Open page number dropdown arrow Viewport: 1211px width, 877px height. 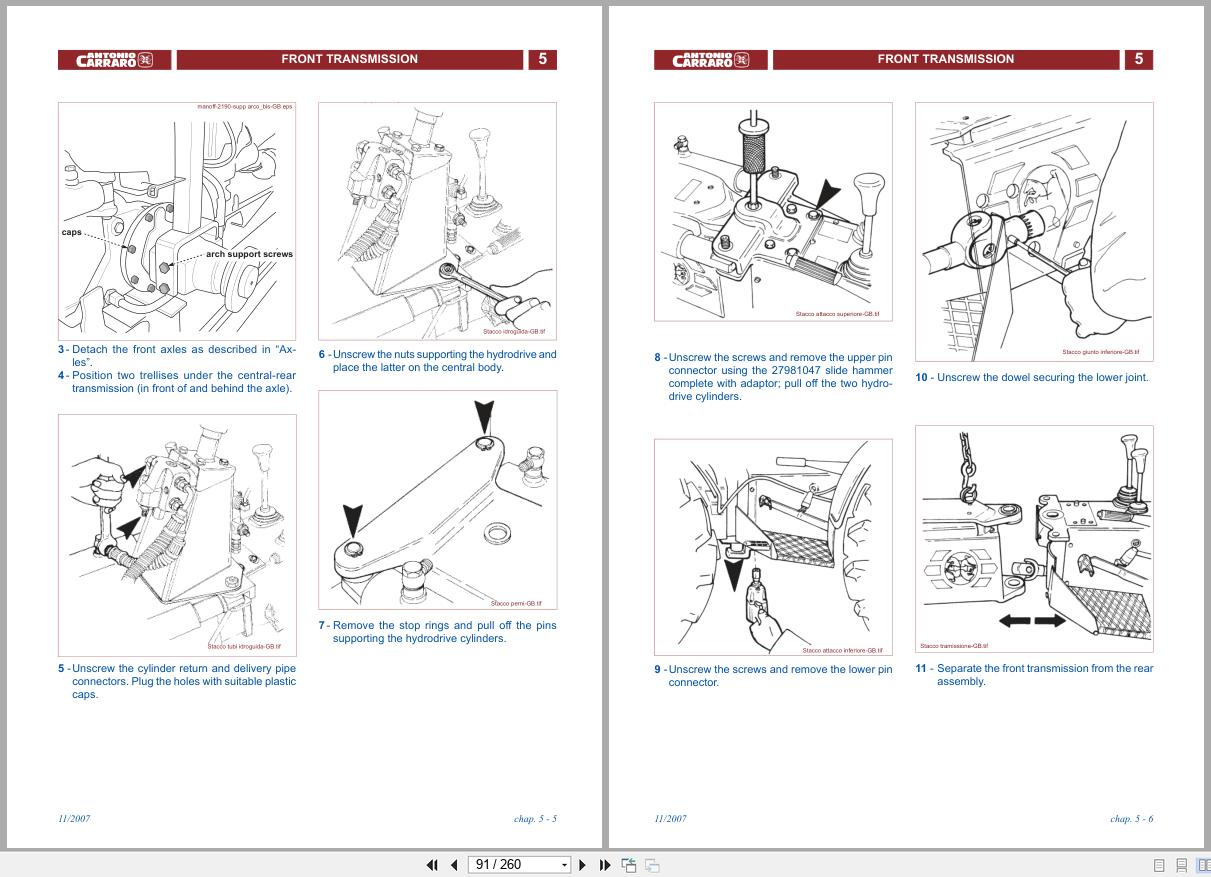(564, 865)
